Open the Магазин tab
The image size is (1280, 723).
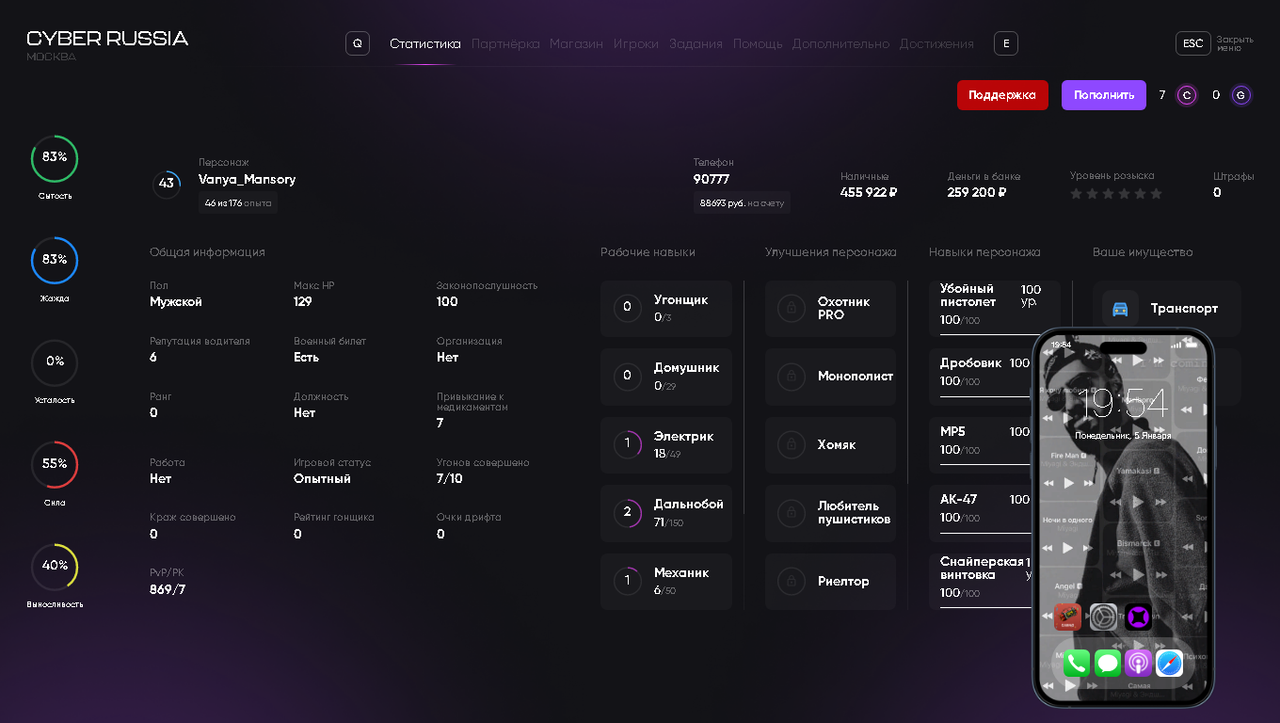click(x=576, y=44)
